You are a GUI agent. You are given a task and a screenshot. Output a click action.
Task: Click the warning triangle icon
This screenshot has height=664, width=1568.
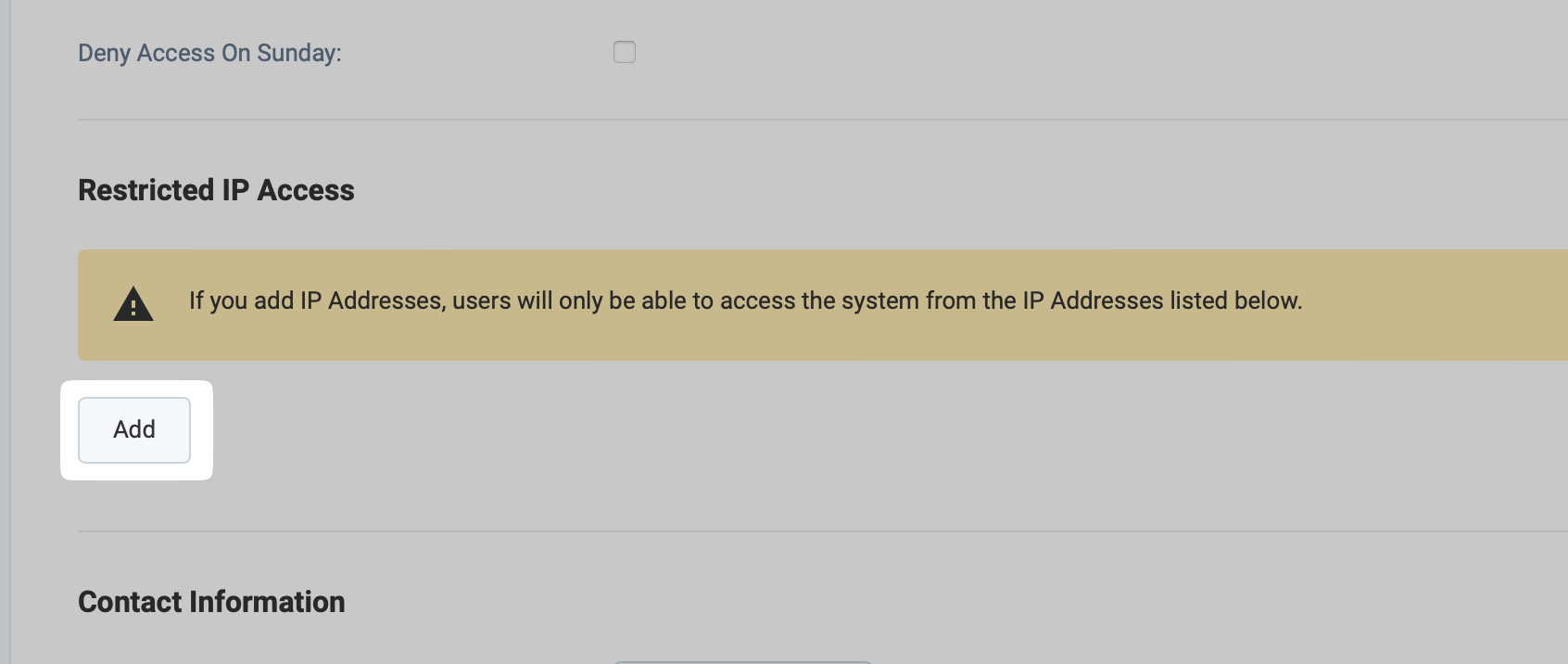133,304
